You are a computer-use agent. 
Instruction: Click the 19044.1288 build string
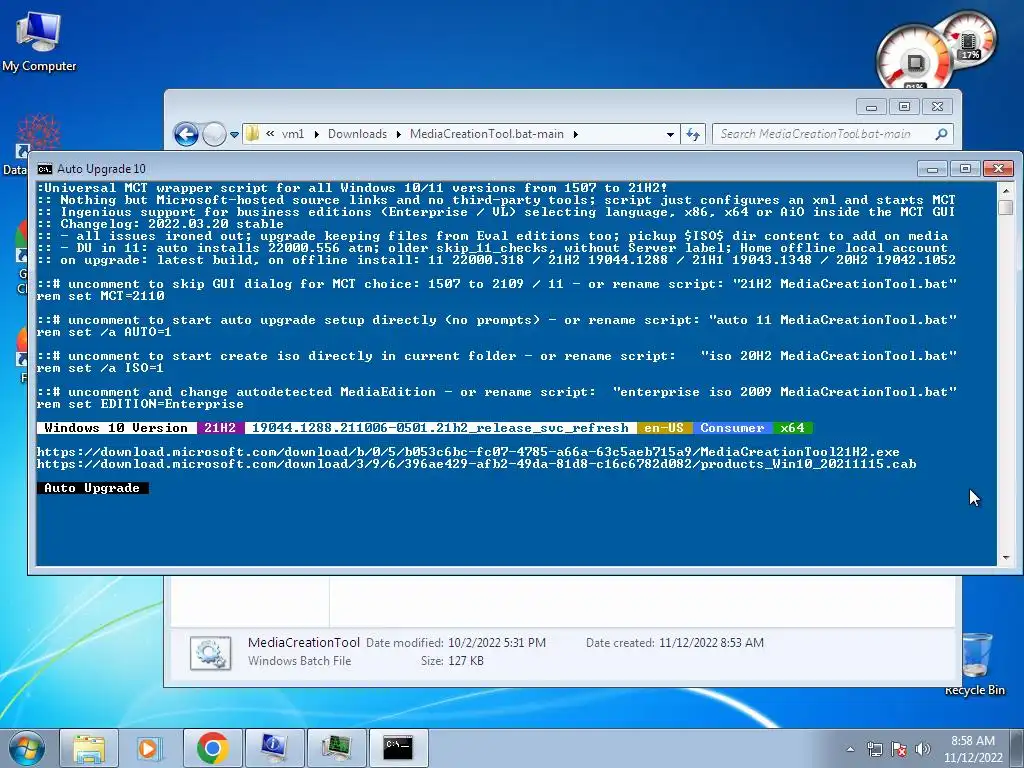(x=440, y=428)
